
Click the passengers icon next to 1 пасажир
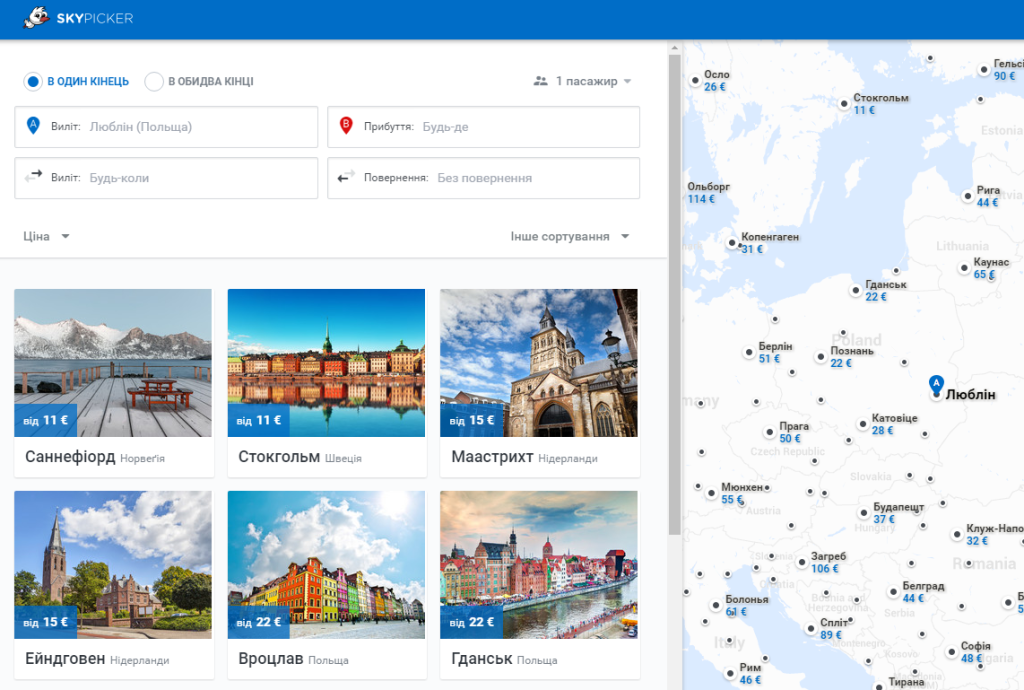click(540, 81)
